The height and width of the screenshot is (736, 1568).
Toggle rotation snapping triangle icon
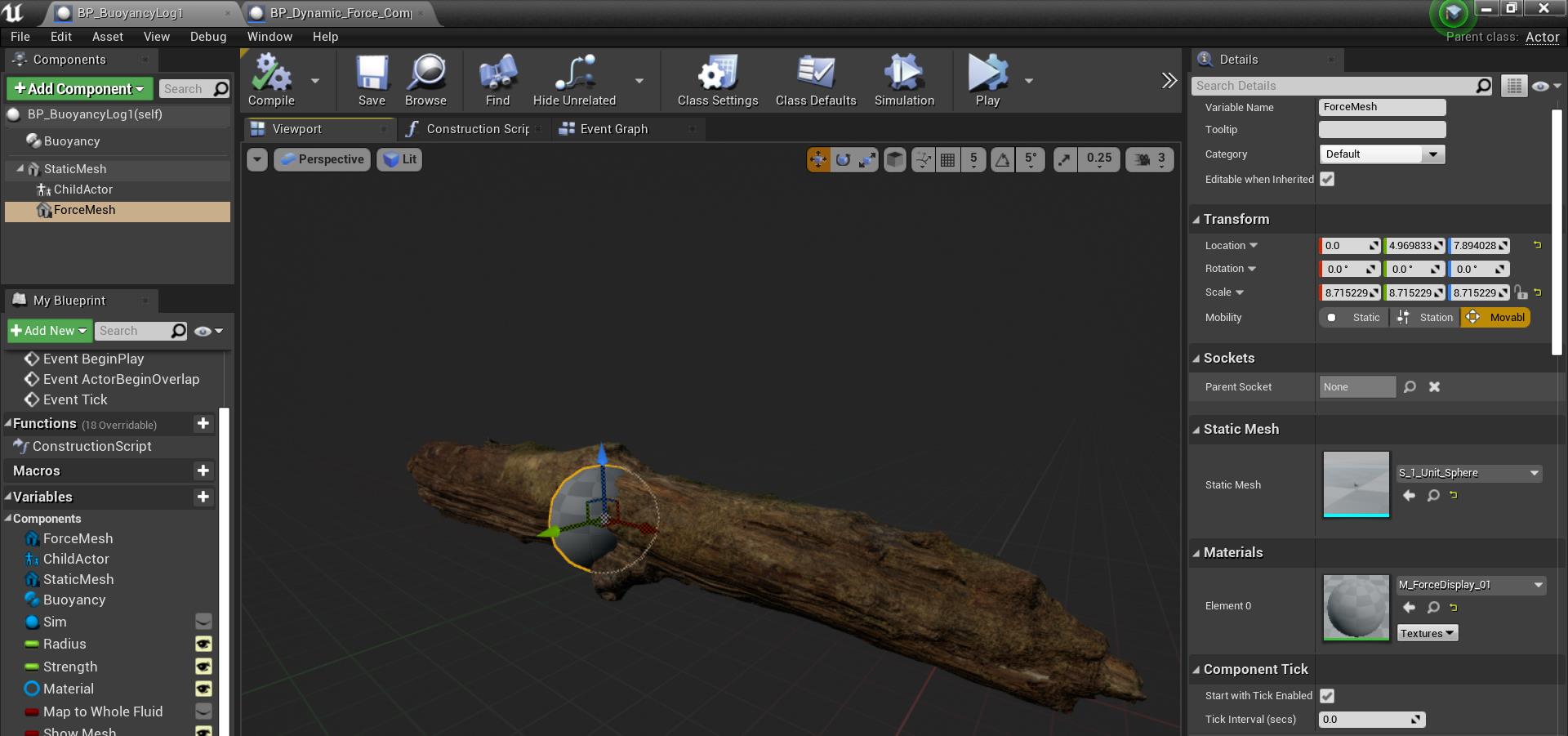tap(1002, 159)
